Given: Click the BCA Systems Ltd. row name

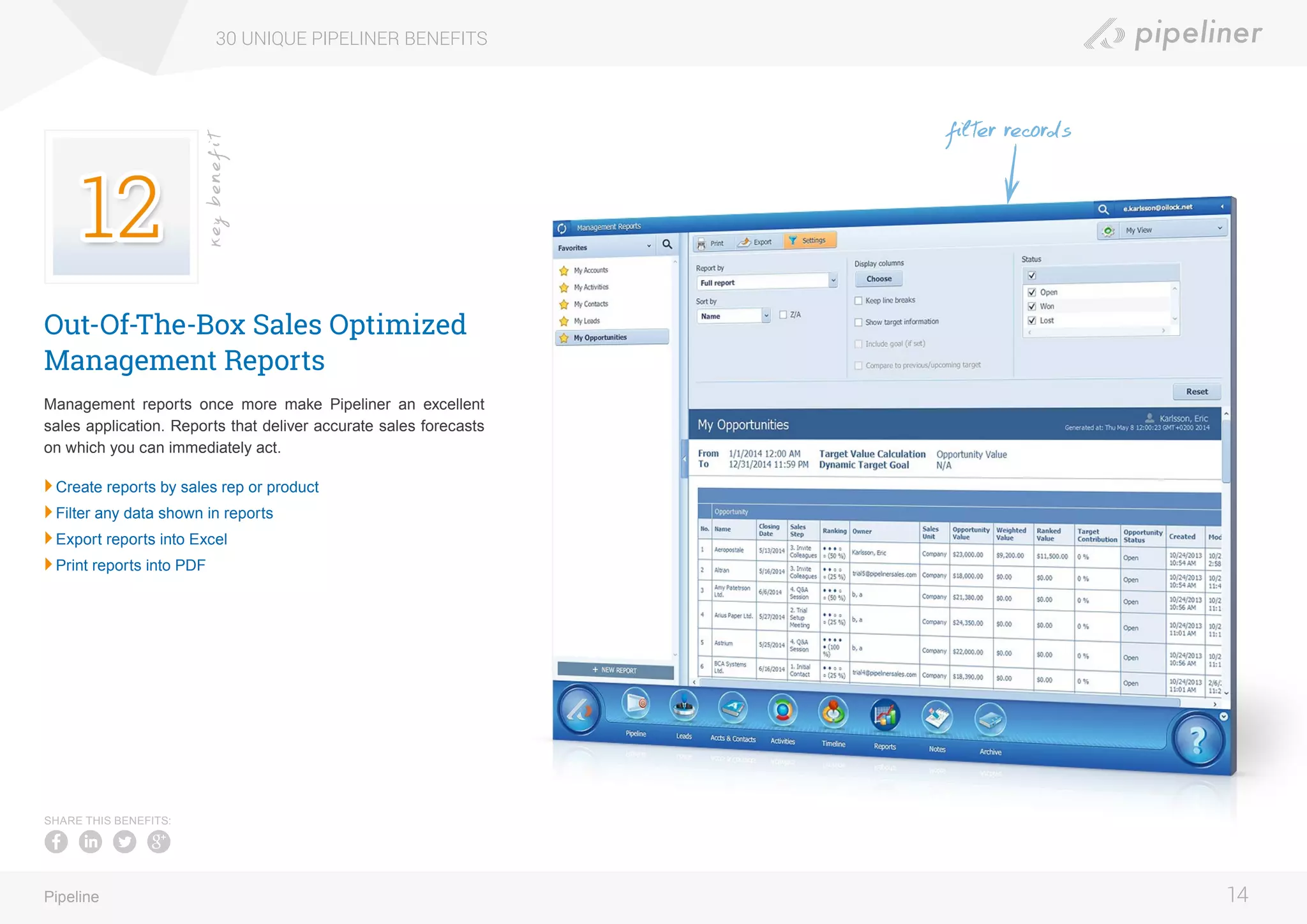Looking at the screenshot, I should (x=730, y=667).
